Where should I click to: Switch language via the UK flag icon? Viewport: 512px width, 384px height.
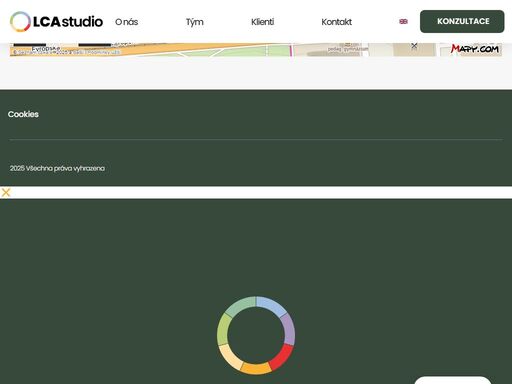pyautogui.click(x=403, y=22)
